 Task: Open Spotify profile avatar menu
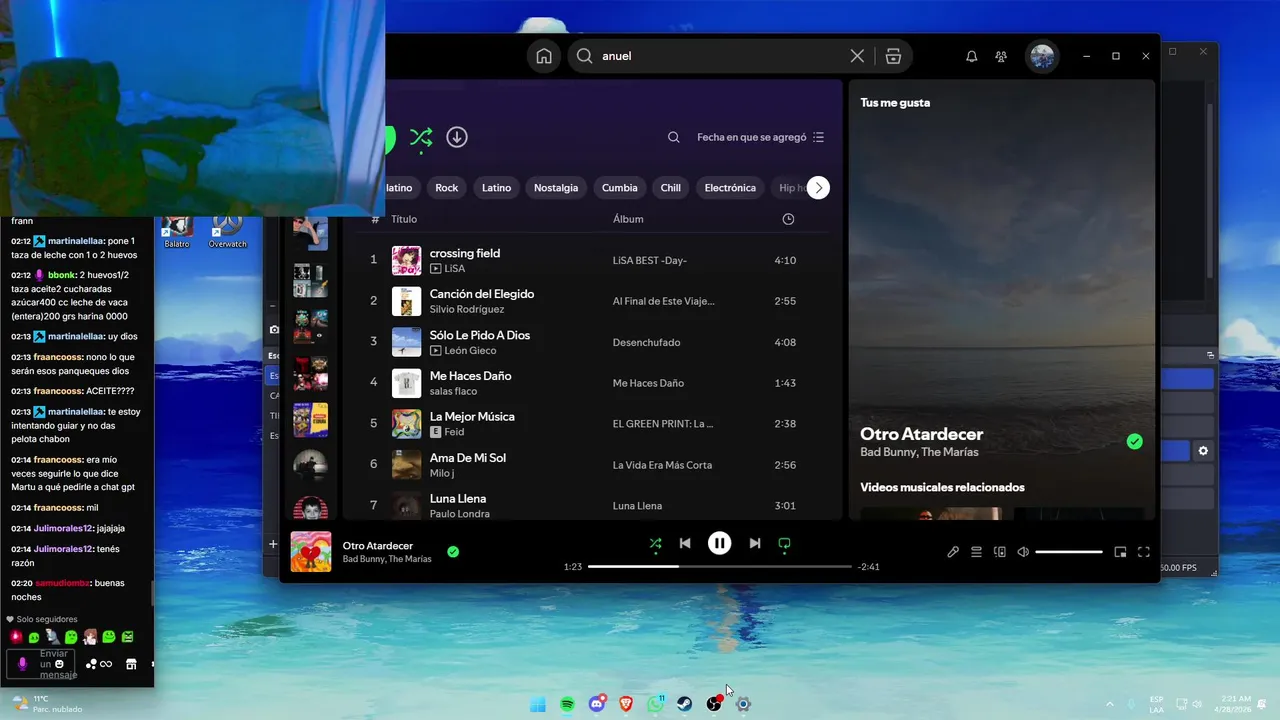click(1042, 56)
